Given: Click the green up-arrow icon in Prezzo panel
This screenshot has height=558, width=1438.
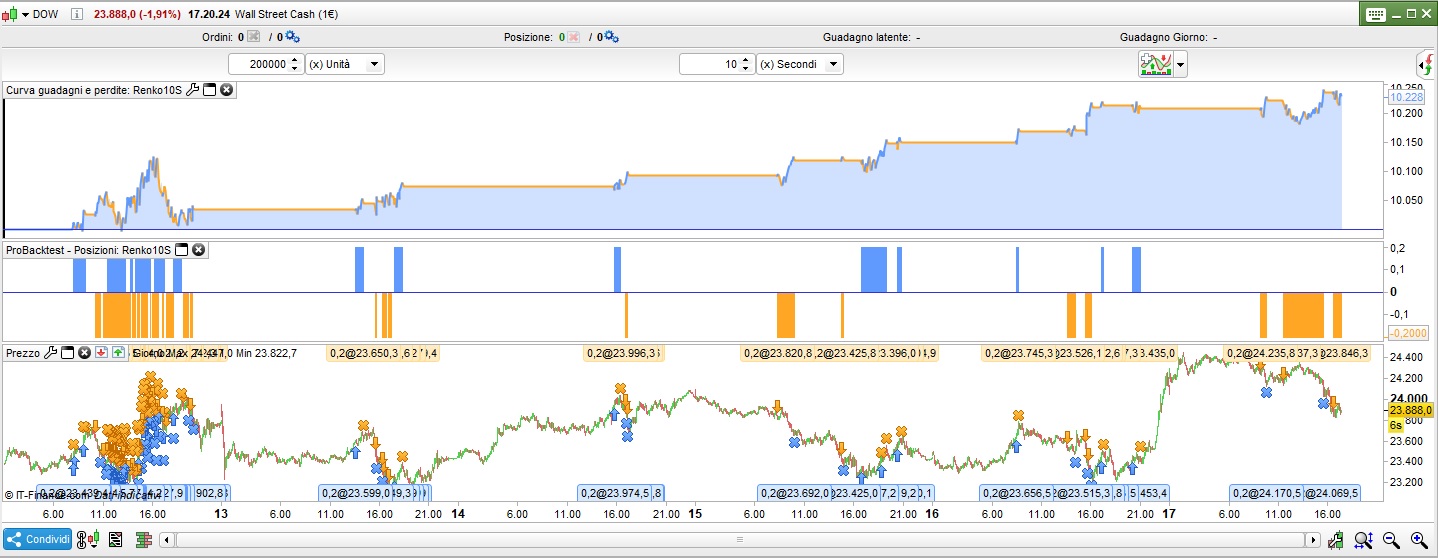Looking at the screenshot, I should click(x=118, y=353).
